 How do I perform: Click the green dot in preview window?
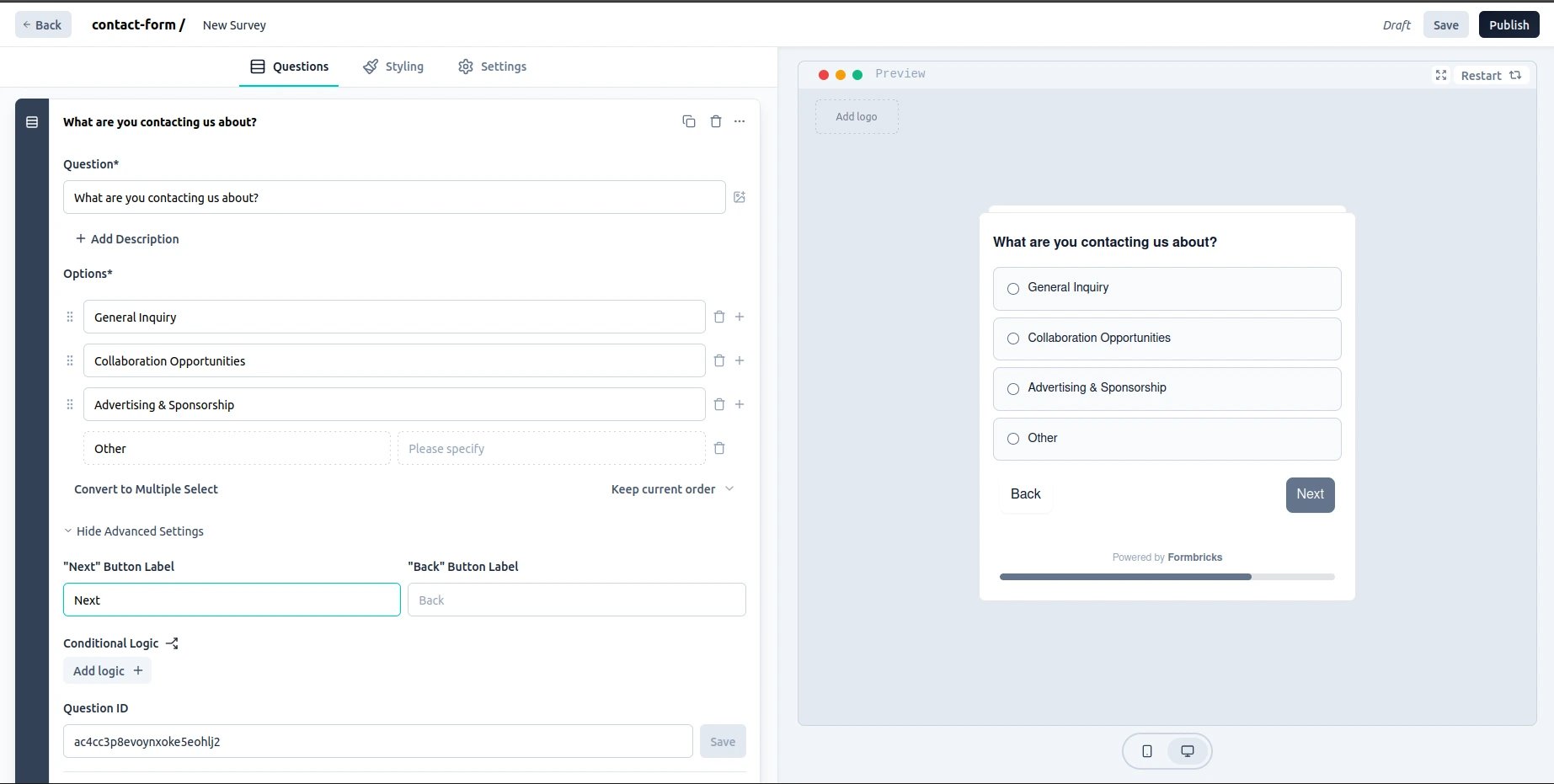(857, 75)
